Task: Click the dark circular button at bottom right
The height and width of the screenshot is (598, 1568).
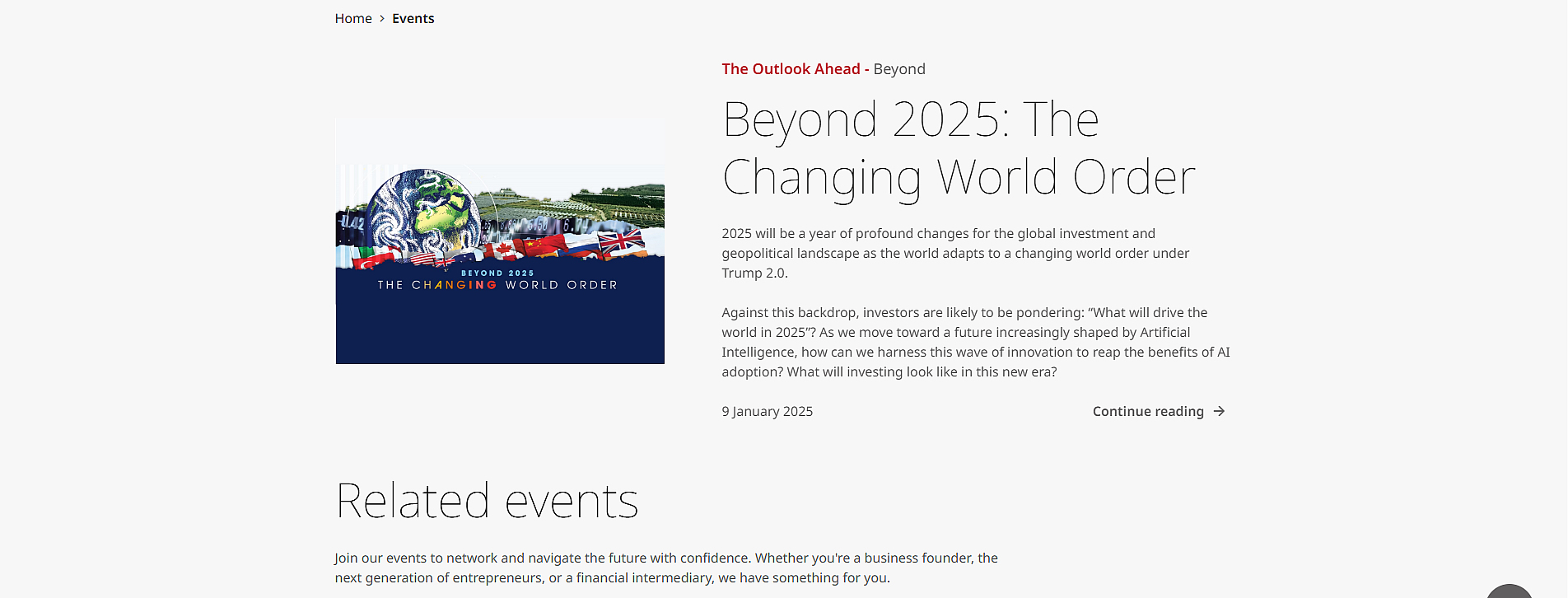Action: [x=1509, y=591]
